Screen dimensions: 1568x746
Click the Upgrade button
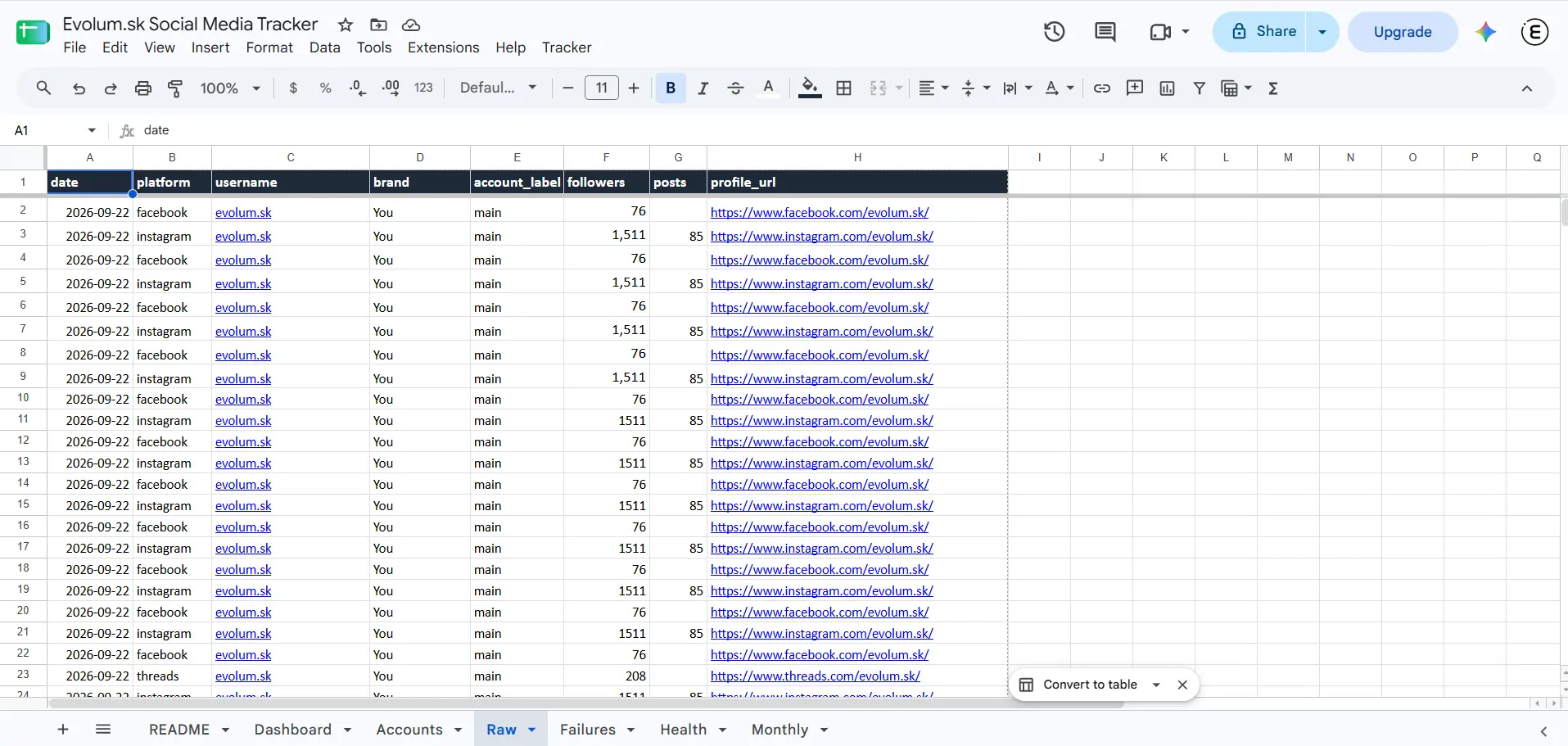[x=1403, y=32]
